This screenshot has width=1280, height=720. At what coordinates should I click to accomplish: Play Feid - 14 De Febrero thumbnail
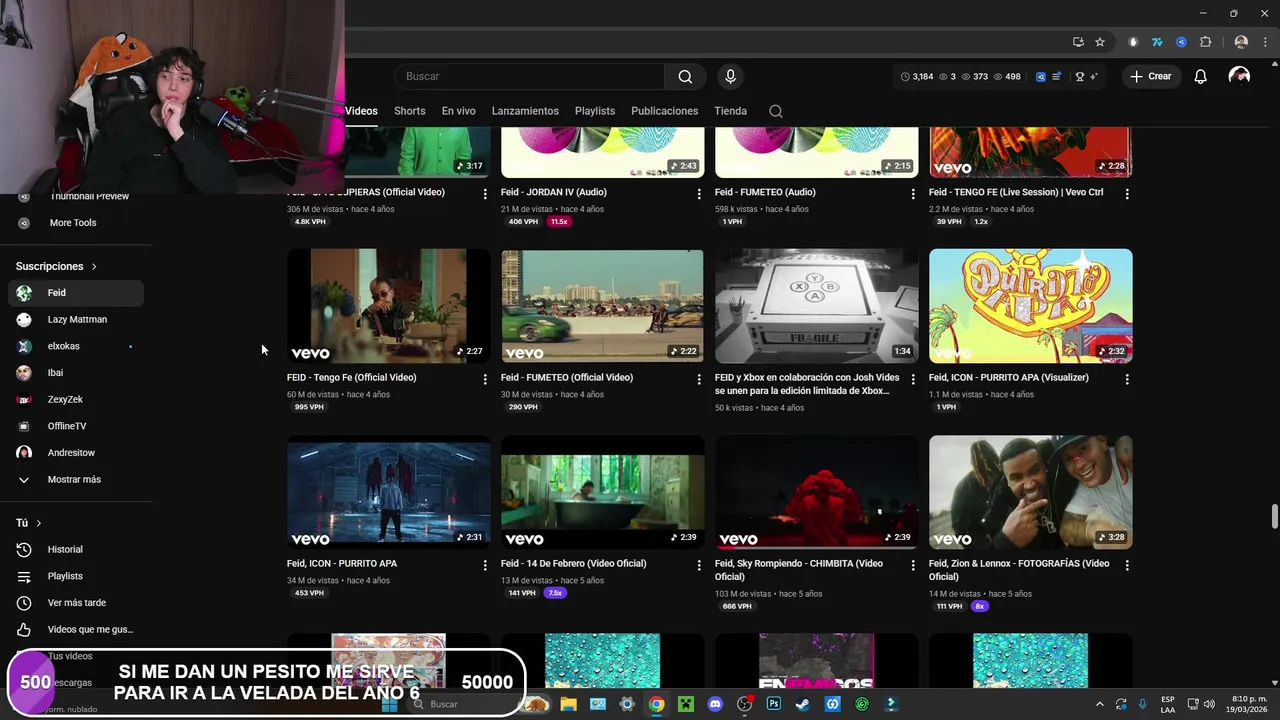click(x=603, y=492)
